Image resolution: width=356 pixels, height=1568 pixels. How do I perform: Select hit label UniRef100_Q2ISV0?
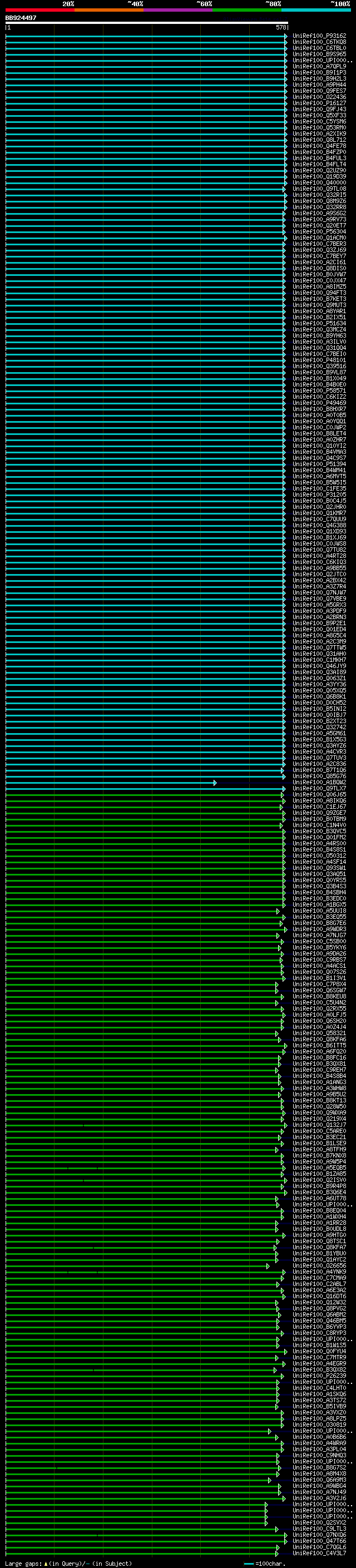[x=319, y=1180]
